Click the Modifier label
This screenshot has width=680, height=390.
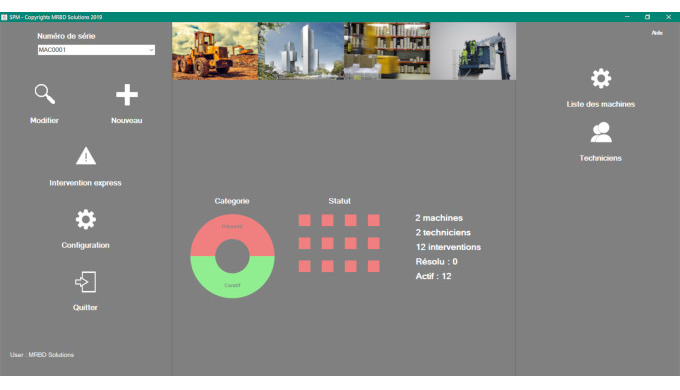(x=44, y=121)
